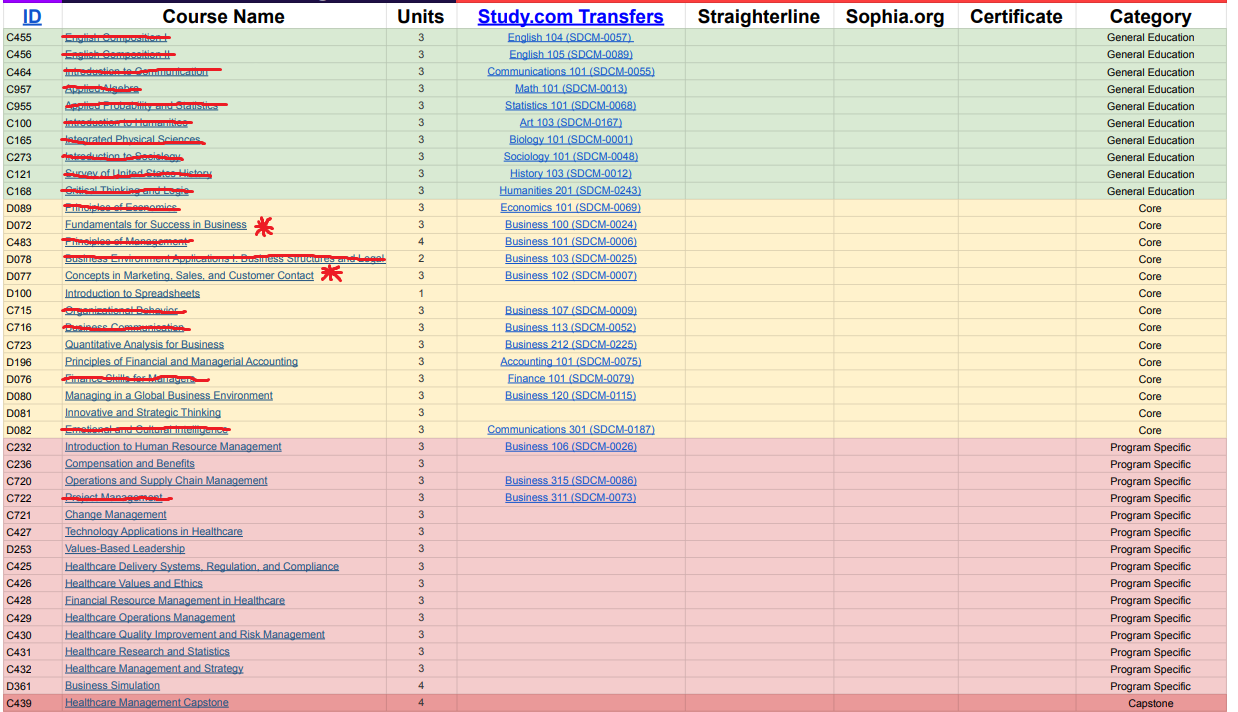This screenshot has height=712, width=1238.
Task: Open Math 101 (SDCM-0013) link
Action: [x=570, y=89]
